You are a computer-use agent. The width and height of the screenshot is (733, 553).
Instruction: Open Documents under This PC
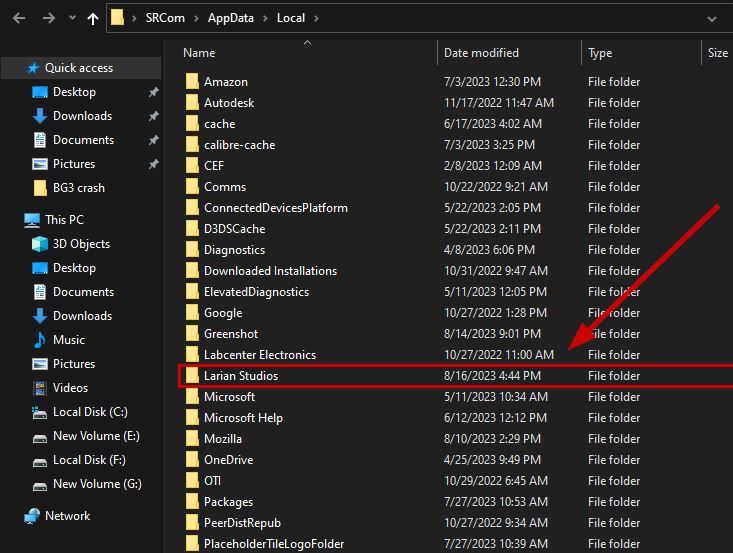(x=83, y=292)
